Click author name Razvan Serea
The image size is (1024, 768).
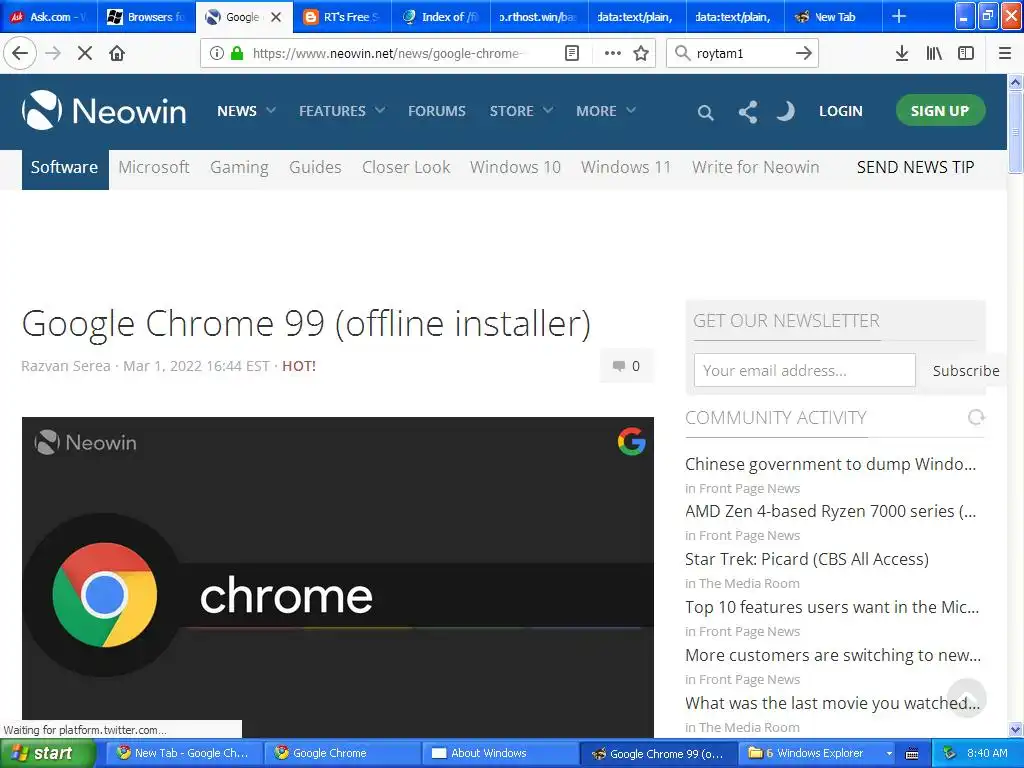point(66,366)
